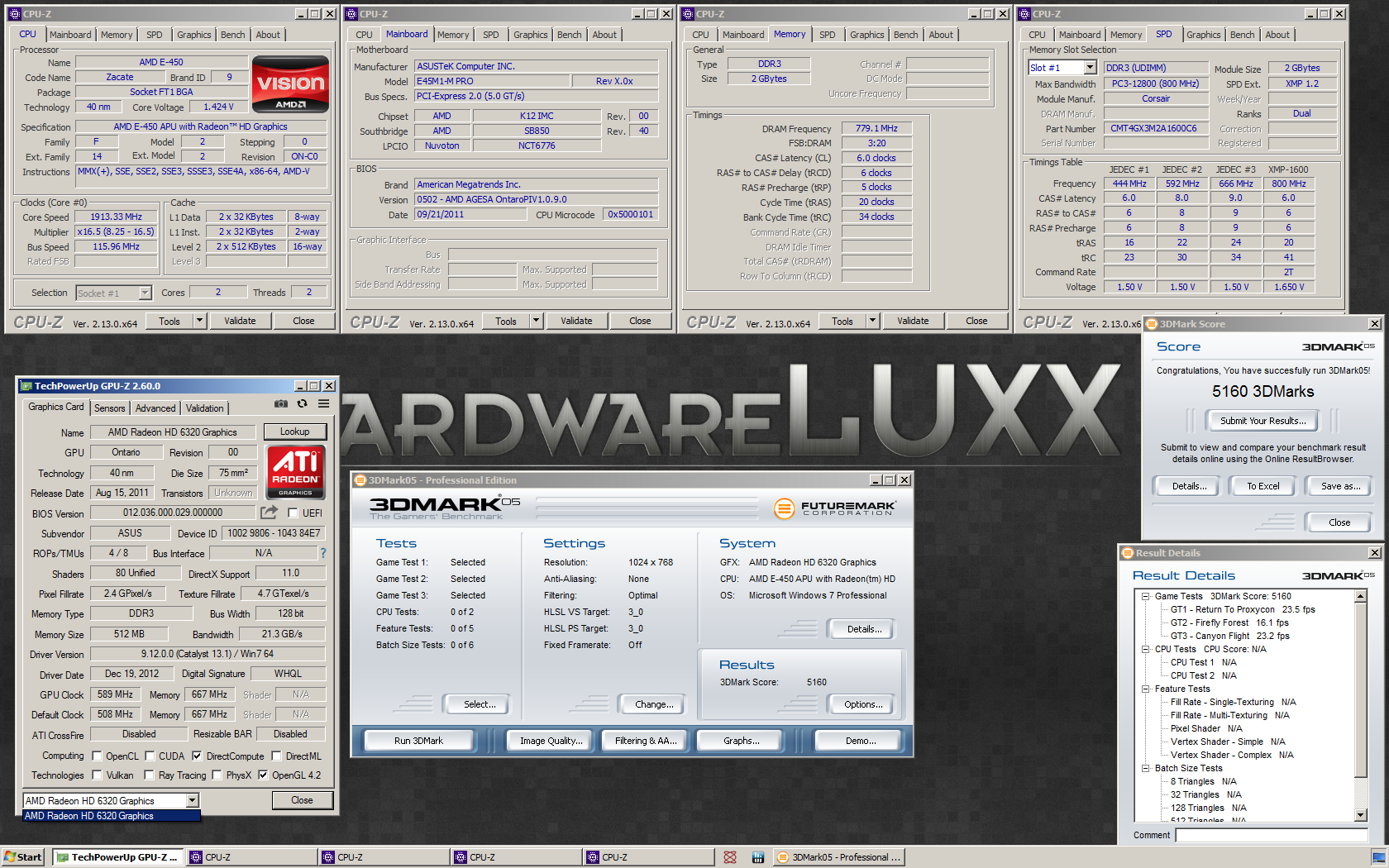Click the GPU-Z refresh icon
The image size is (1389, 868).
coord(302,403)
